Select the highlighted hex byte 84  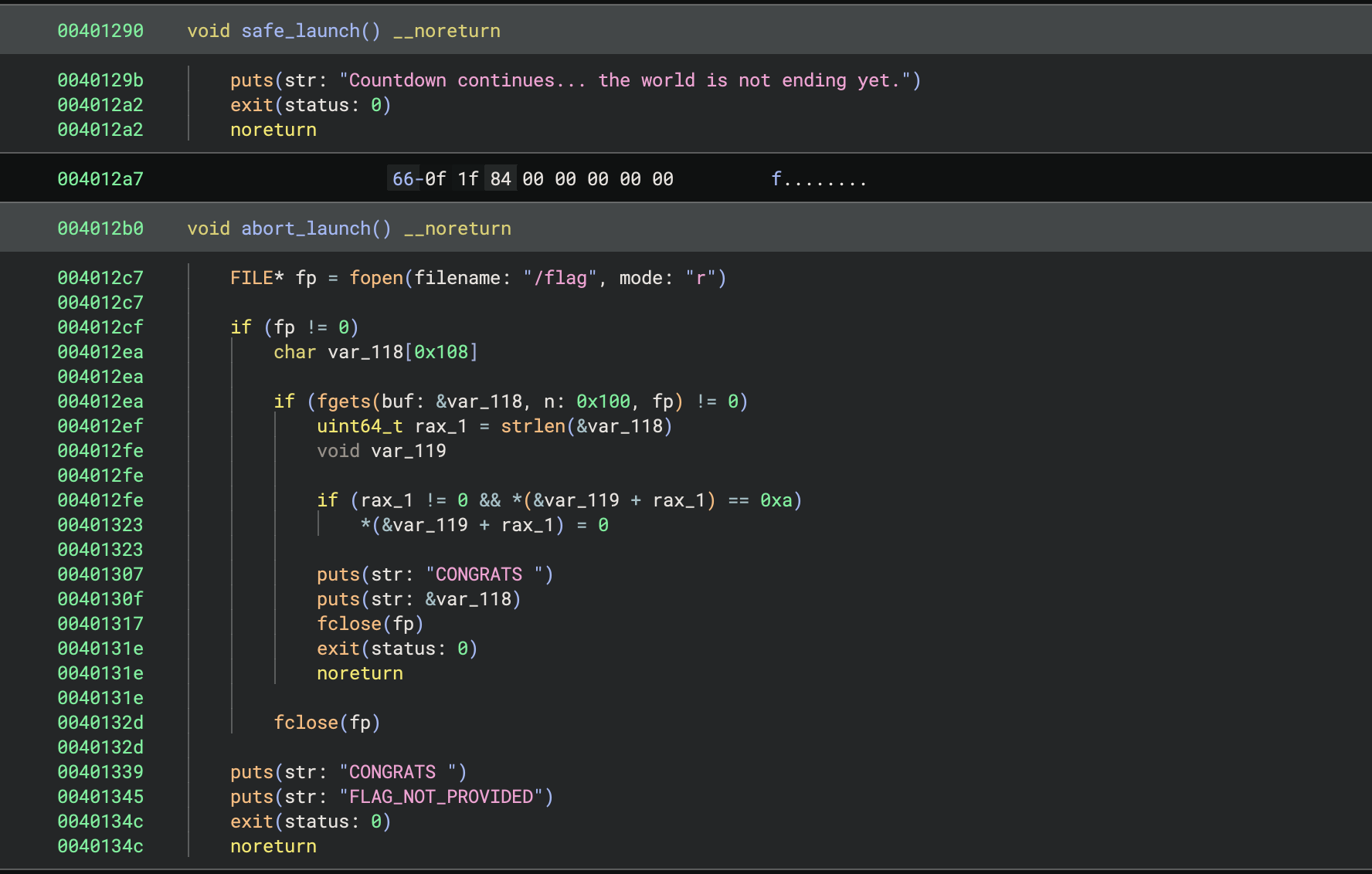[501, 179]
